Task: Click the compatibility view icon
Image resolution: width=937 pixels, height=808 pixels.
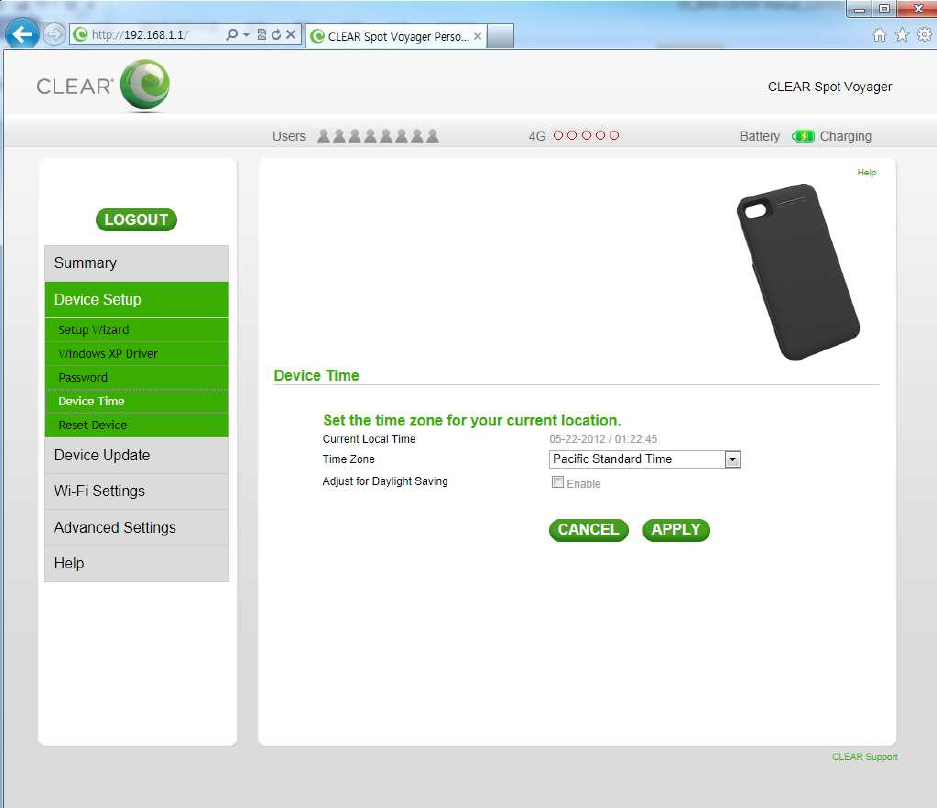Action: tap(262, 35)
